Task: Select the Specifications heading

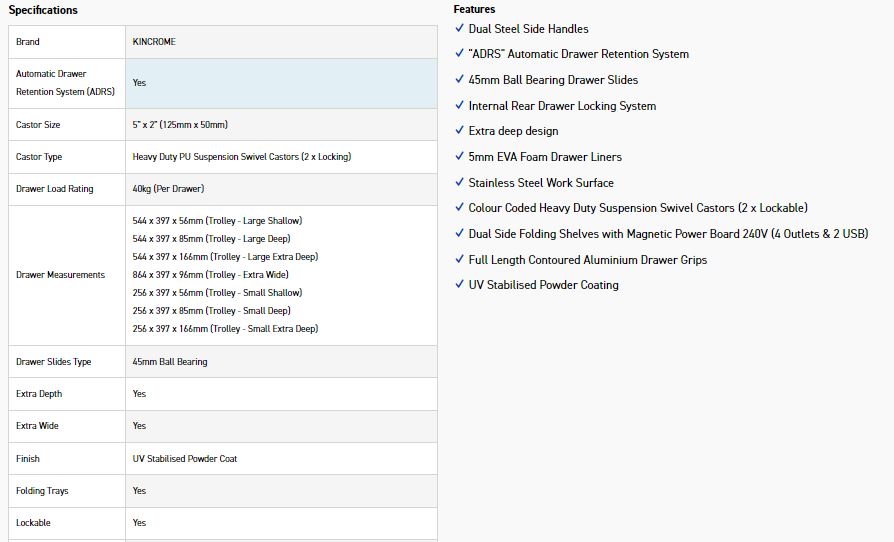Action: pos(43,10)
